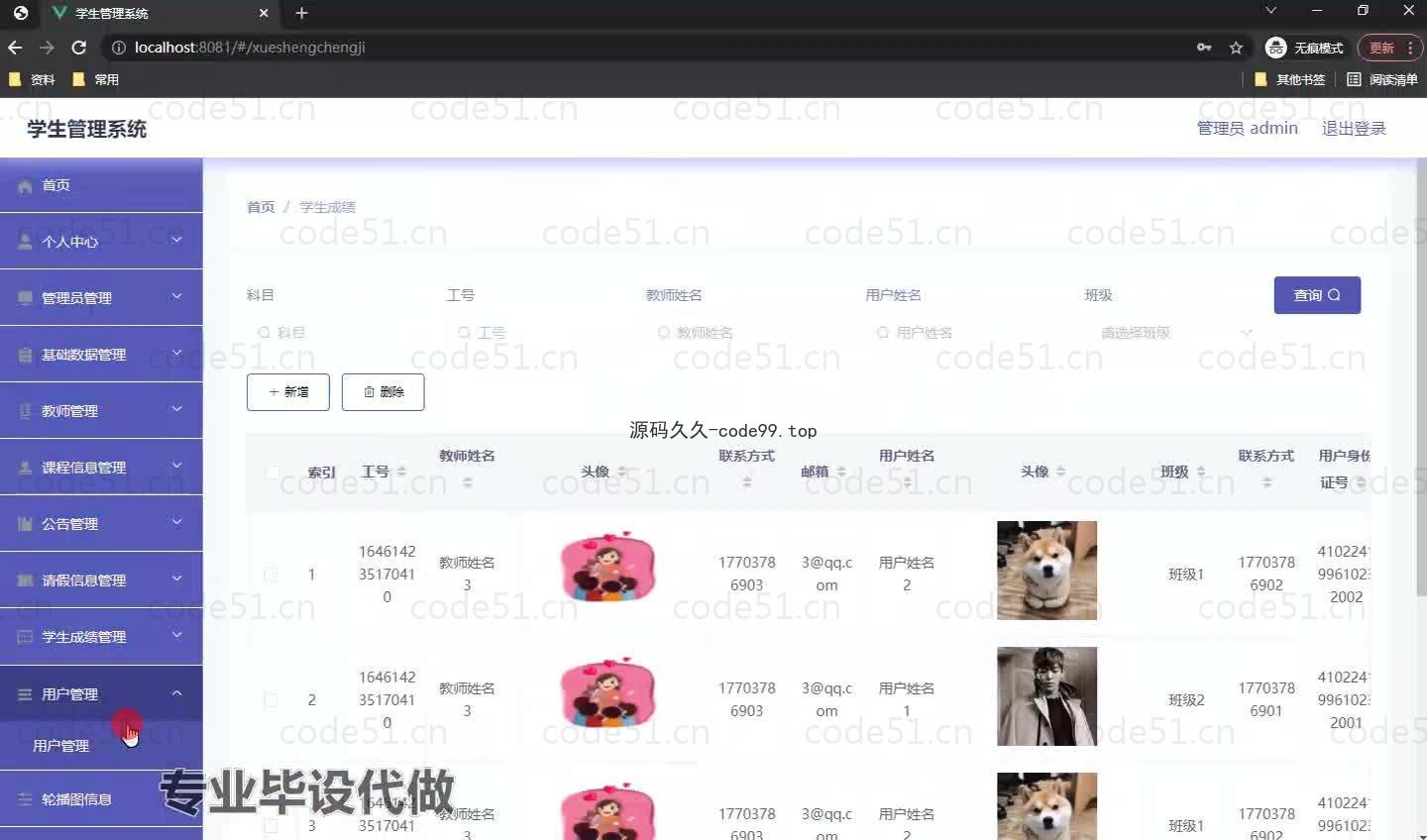1427x840 pixels.
Task: Click the man portrait avatar in row 2
Action: coord(1046,696)
